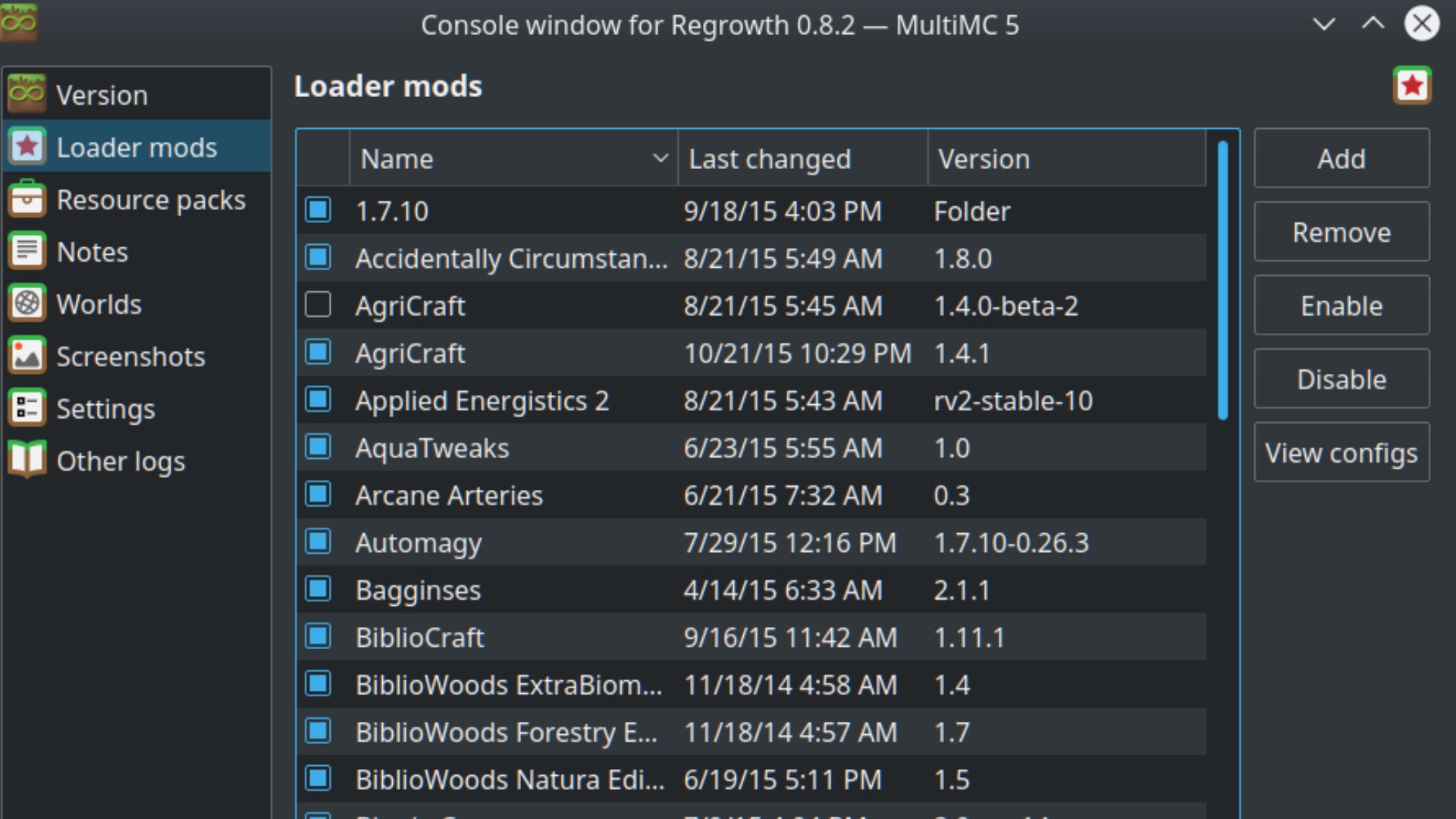Select the Last changed column header
Viewport: 1456px width, 819px height.
tap(769, 158)
